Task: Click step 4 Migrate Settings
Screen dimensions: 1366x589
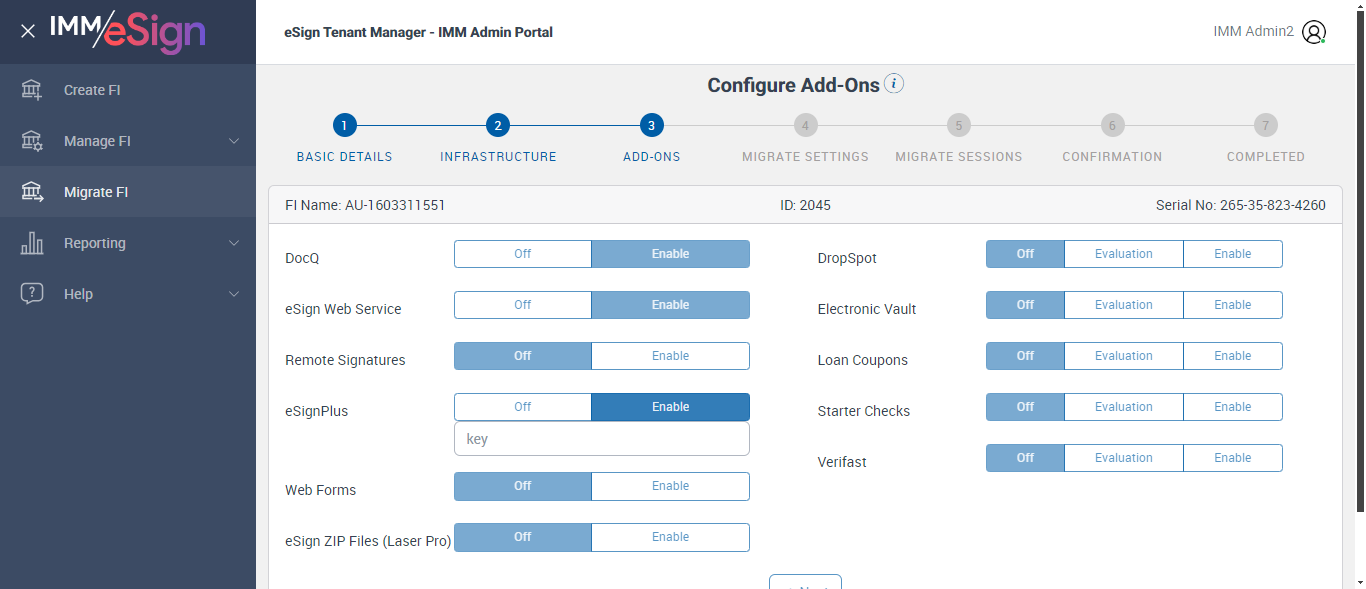Action: 805,126
